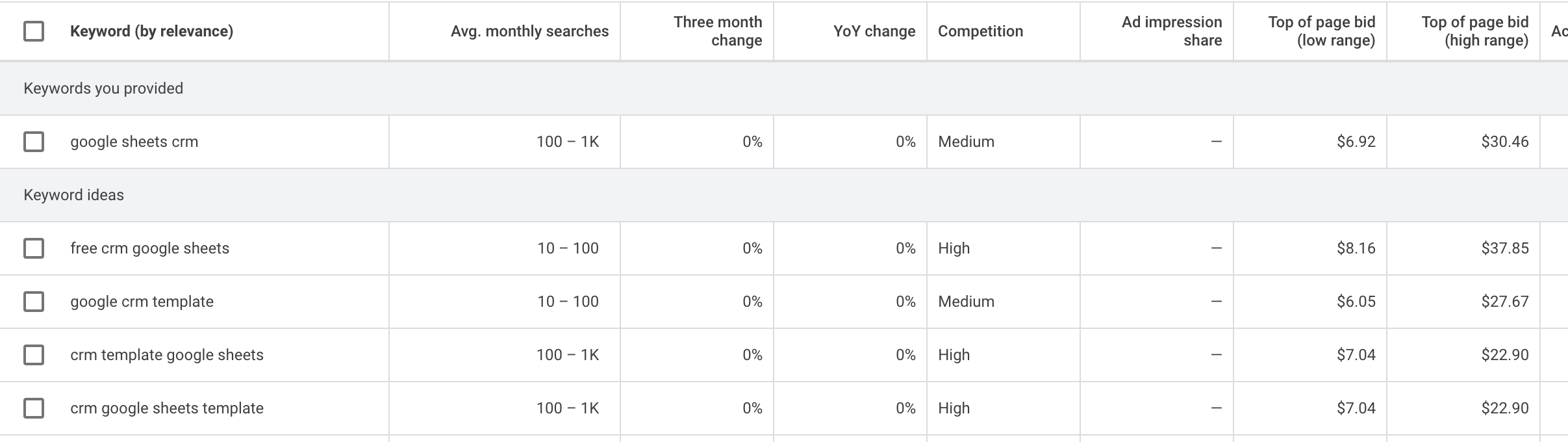Tick the google crm template row checkbox
The height and width of the screenshot is (442, 1568).
pos(34,302)
